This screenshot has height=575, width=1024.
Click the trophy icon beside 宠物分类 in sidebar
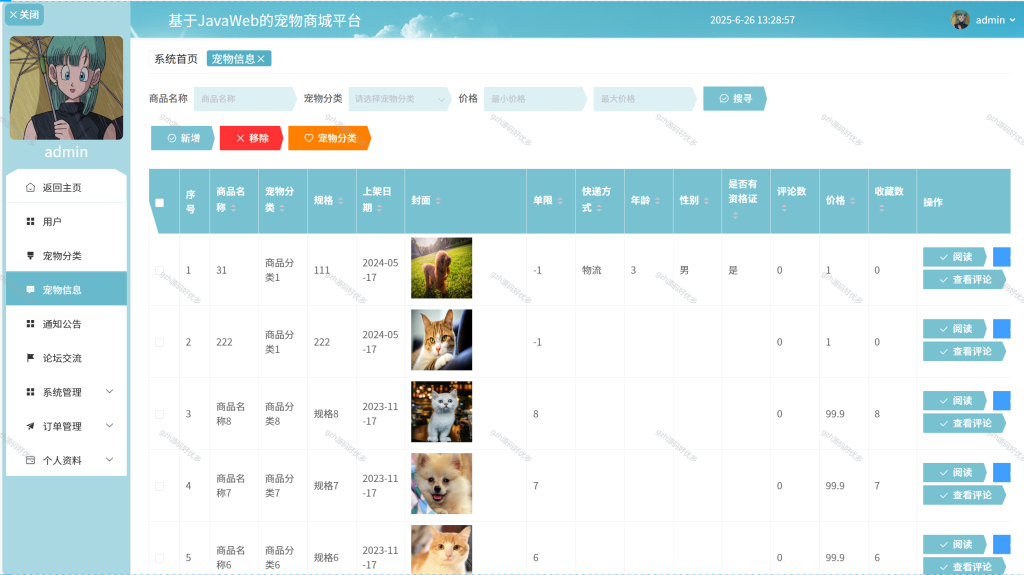pyautogui.click(x=30, y=255)
